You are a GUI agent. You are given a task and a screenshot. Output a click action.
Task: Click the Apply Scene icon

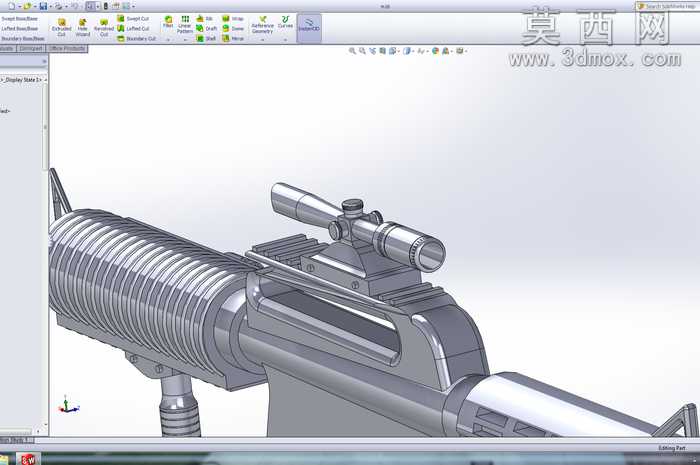(446, 51)
